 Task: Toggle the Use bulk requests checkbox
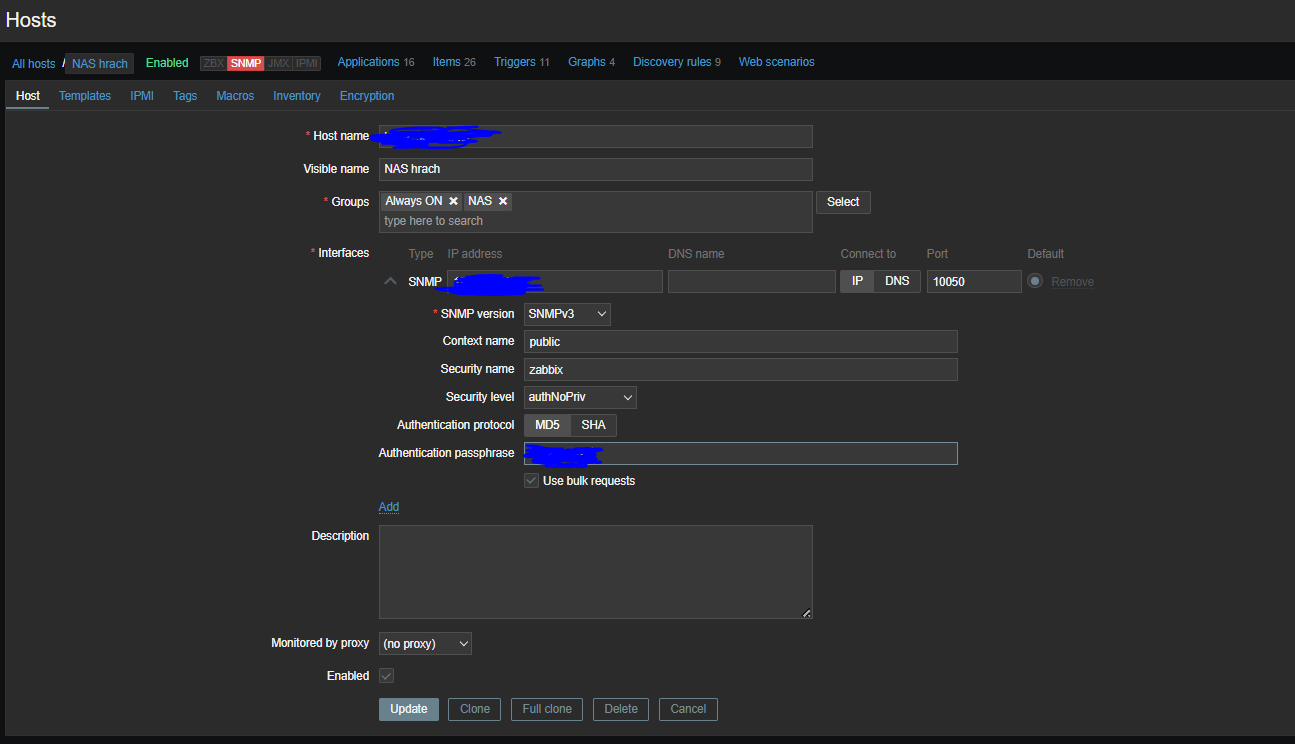[x=532, y=481]
